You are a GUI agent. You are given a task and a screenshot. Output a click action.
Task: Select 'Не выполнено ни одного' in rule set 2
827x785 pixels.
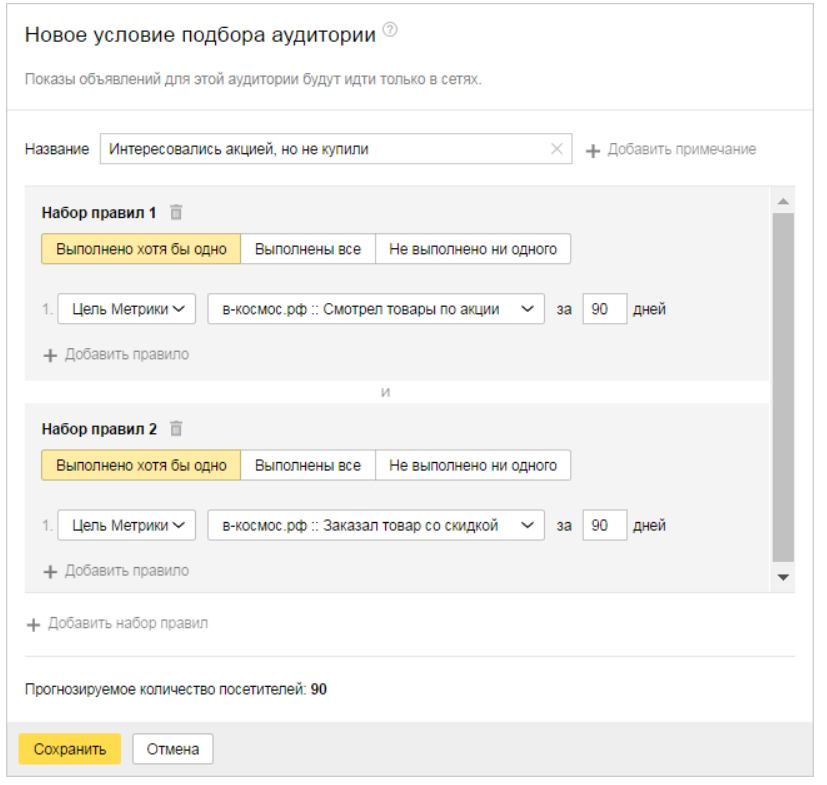[472, 466]
